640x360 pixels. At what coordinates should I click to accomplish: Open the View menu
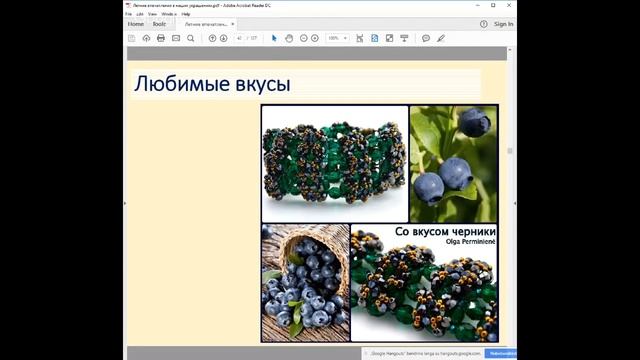(x=152, y=14)
